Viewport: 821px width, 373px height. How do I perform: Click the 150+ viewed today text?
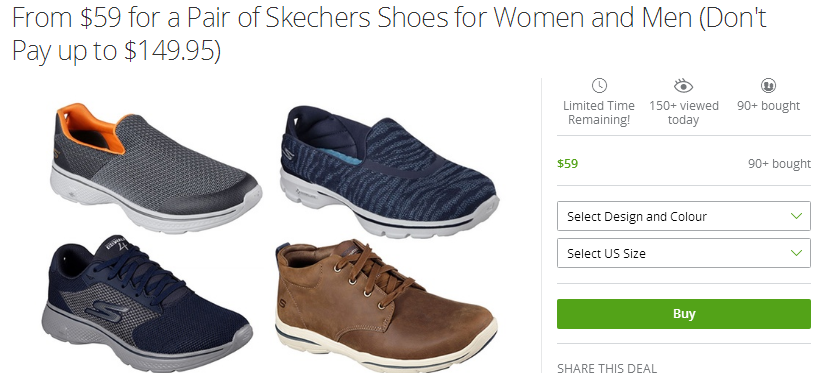[683, 113]
